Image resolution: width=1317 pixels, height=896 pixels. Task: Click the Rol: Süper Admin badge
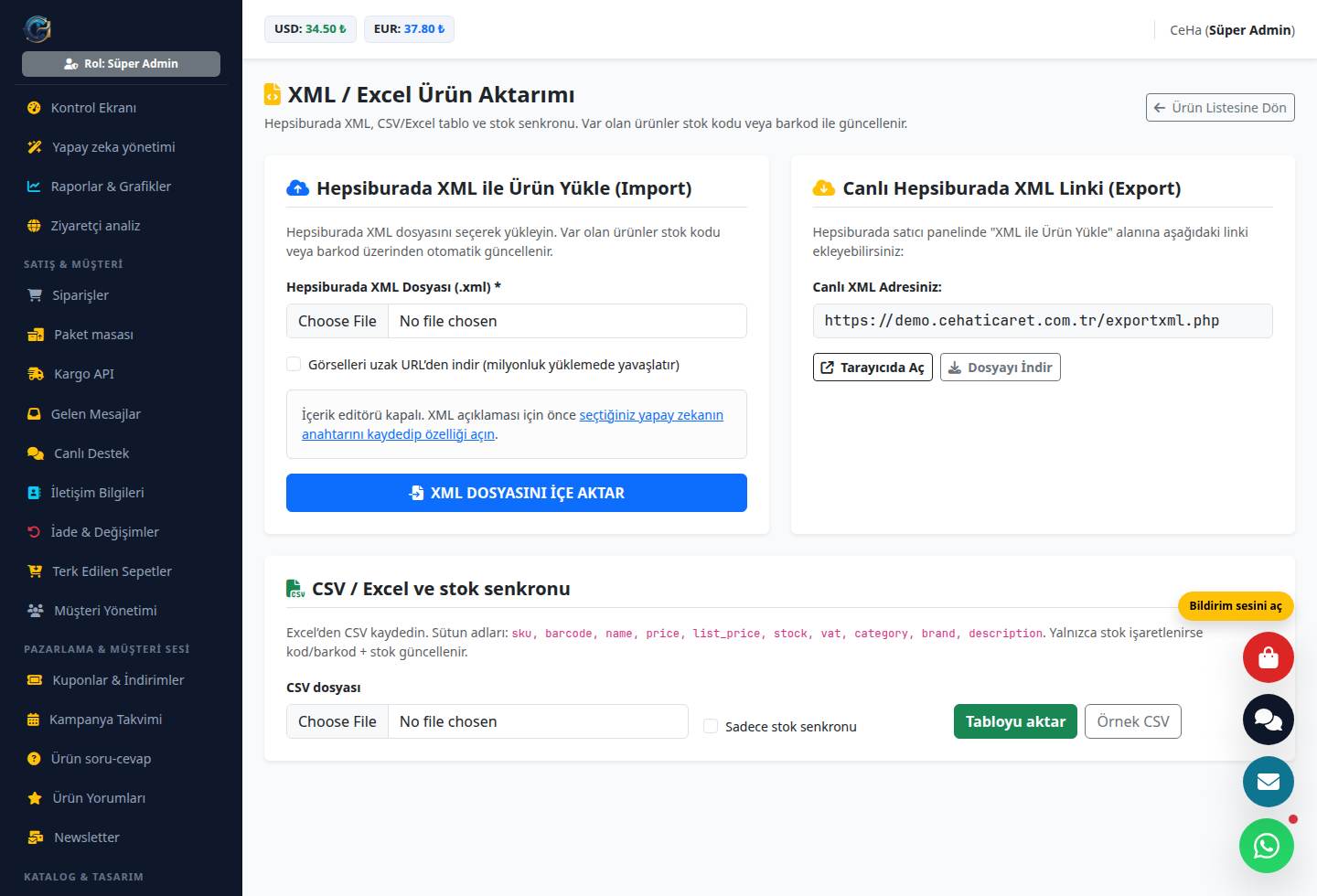tap(121, 64)
